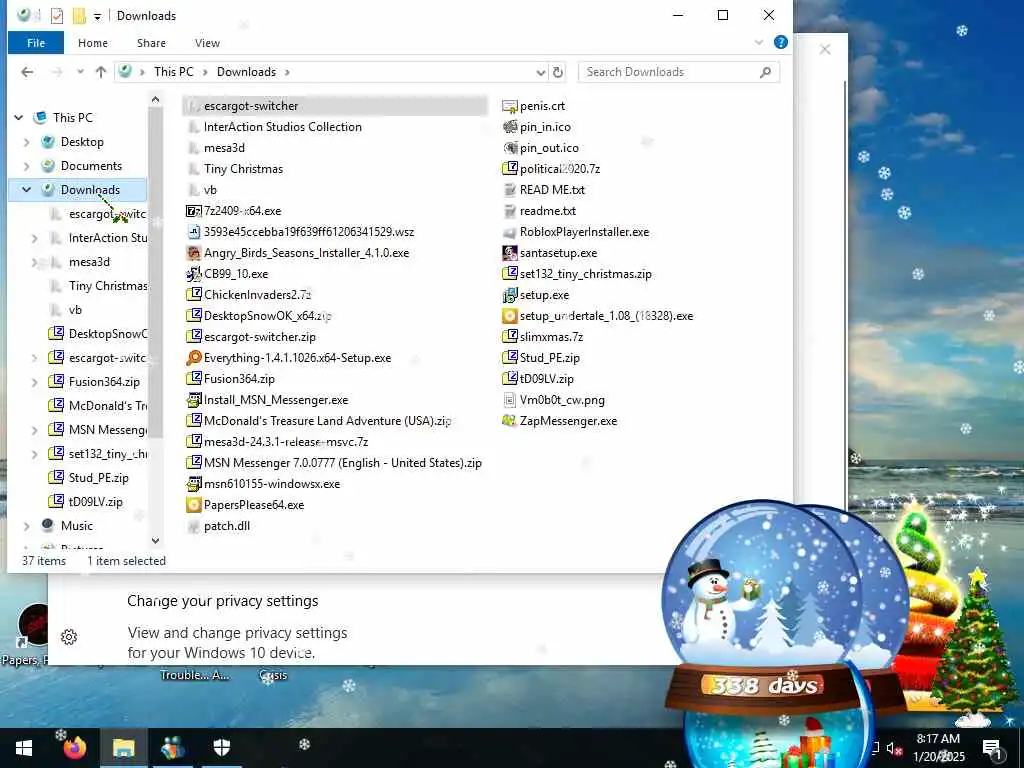Click Downloads in the address breadcrumb
This screenshot has width=1024, height=768.
point(246,72)
